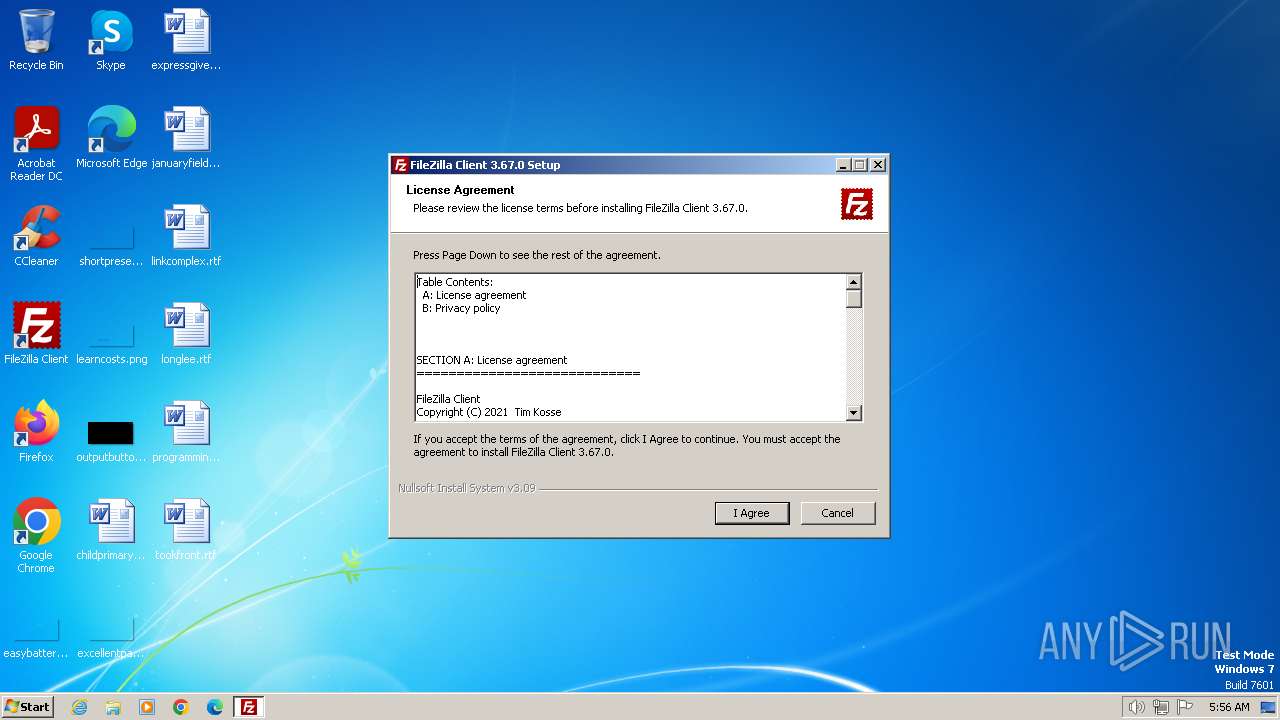
Task: Close the FileZilla Setup window
Action: 877,165
